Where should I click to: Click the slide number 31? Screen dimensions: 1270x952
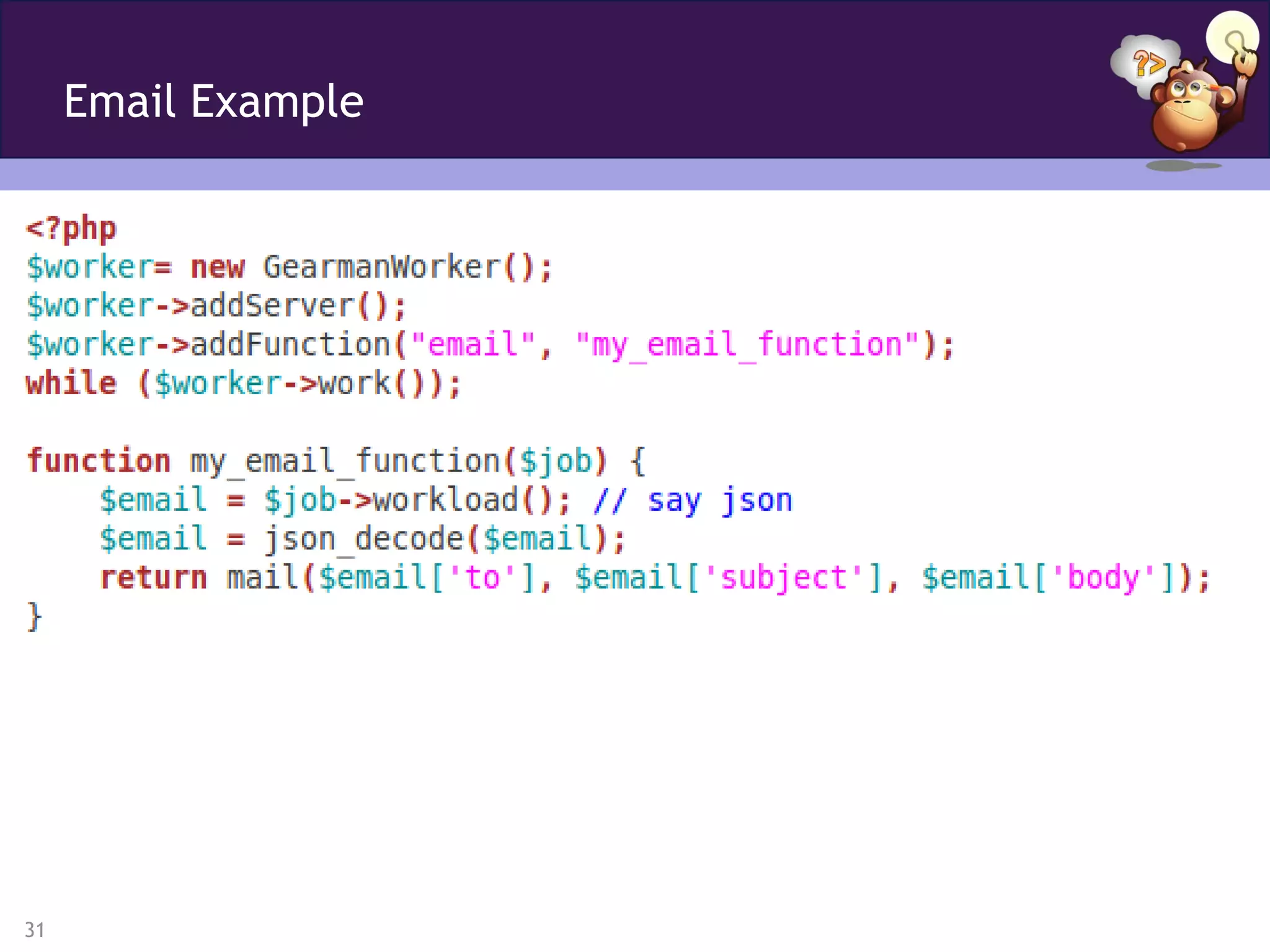pos(35,930)
